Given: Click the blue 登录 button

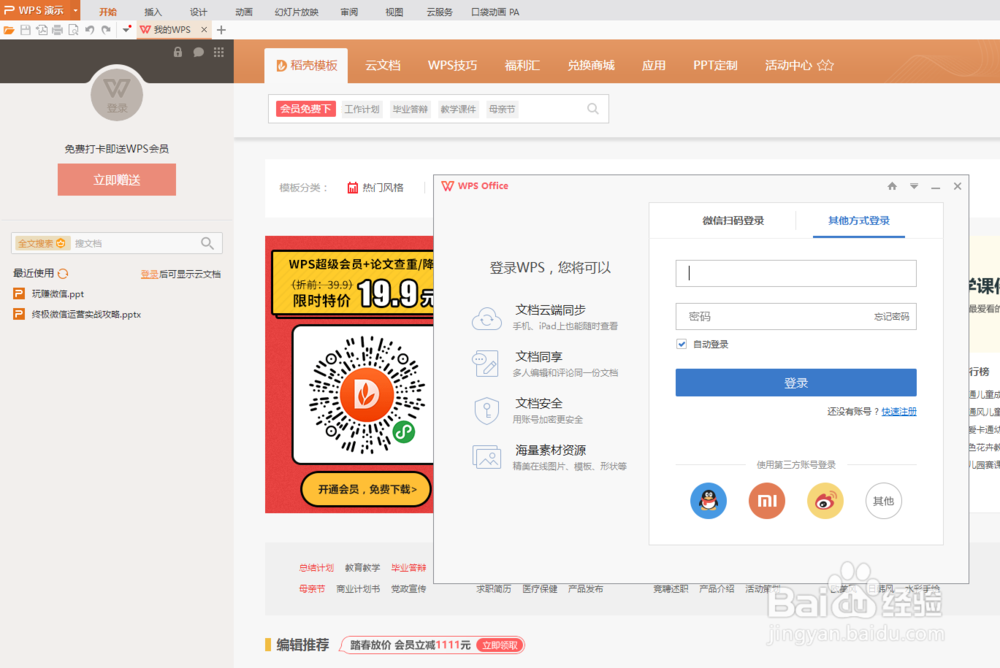Looking at the screenshot, I should [x=796, y=383].
